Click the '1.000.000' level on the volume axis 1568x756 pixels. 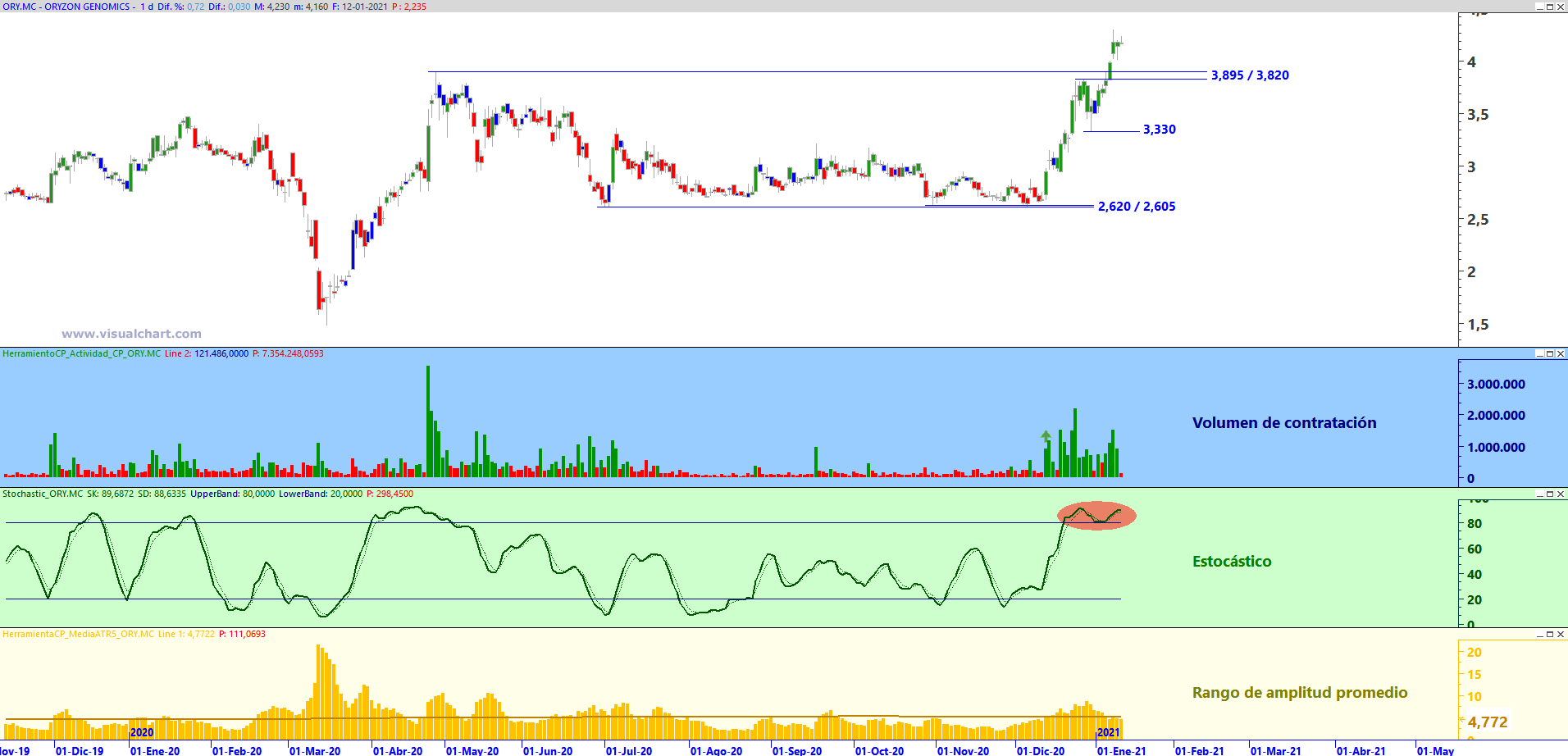(x=1497, y=448)
